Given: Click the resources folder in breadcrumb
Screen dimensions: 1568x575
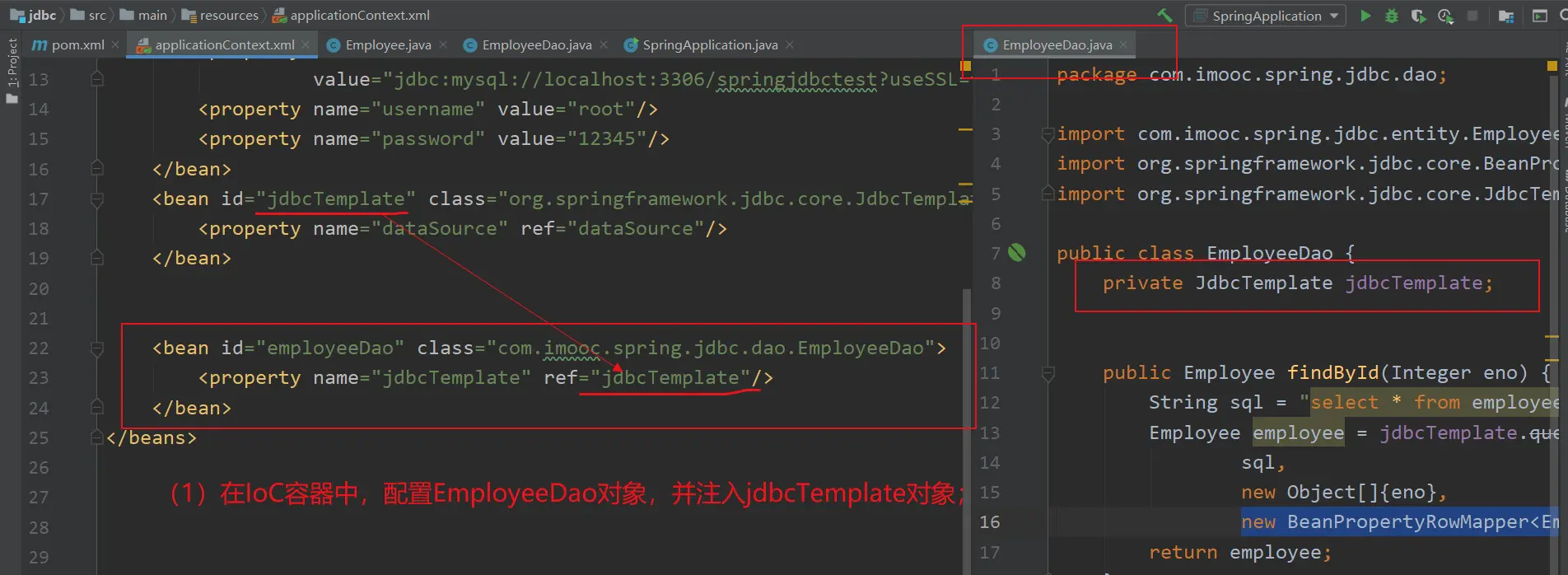Looking at the screenshot, I should 228,16.
